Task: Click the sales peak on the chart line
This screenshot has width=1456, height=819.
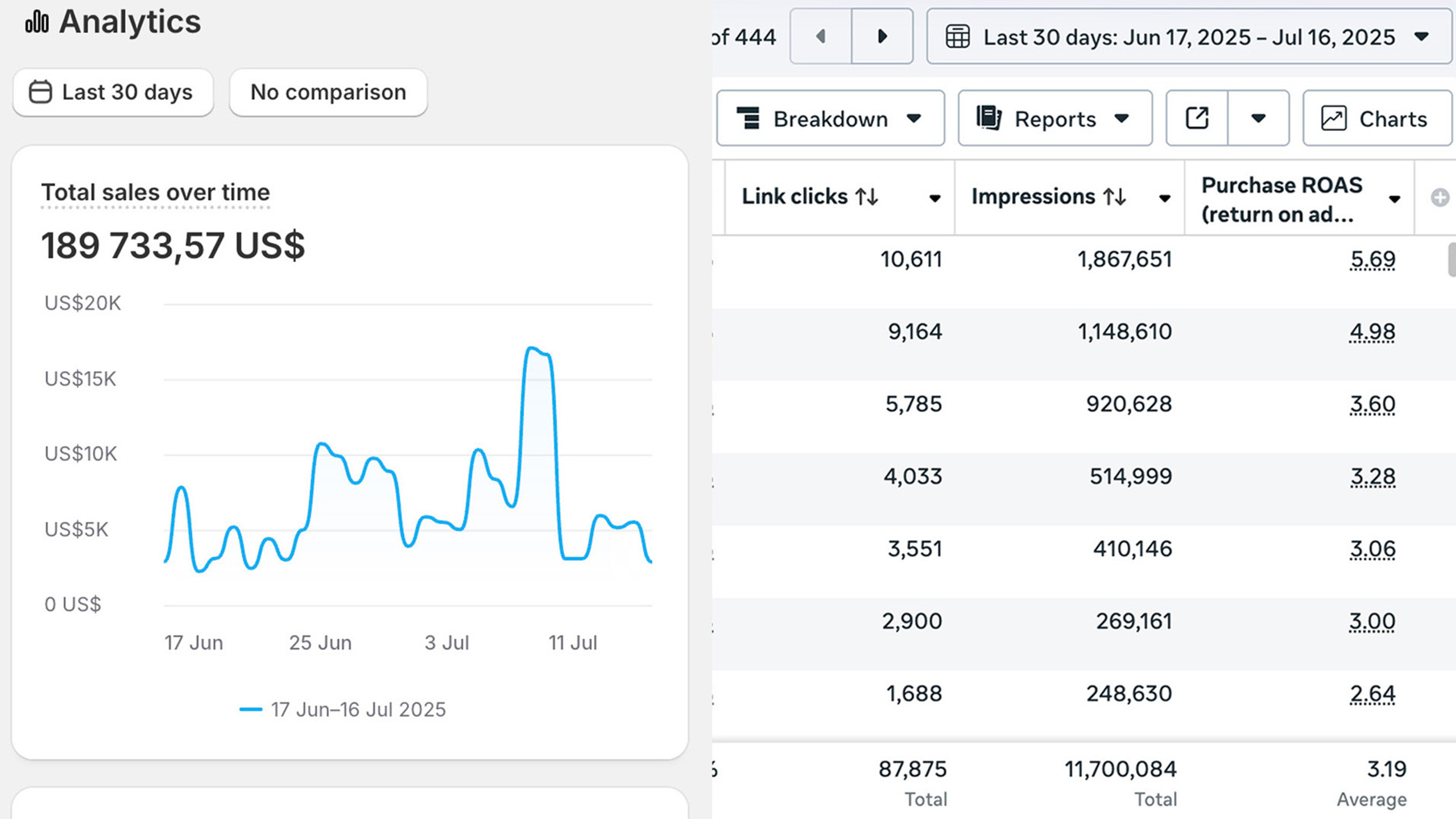Action: 532,348
